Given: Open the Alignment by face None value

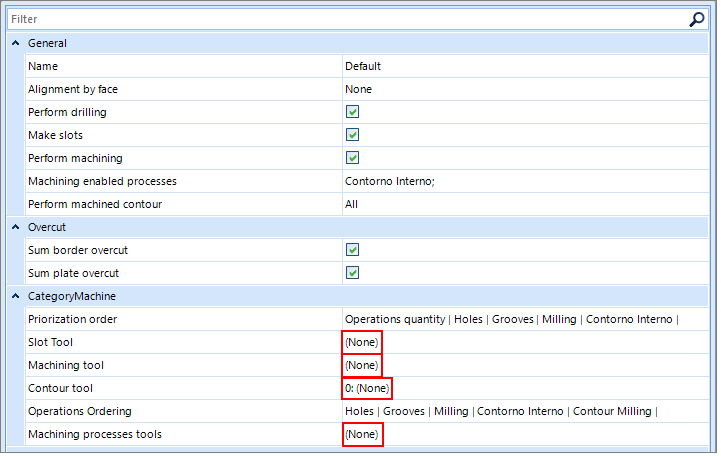Looking at the screenshot, I should click(358, 89).
